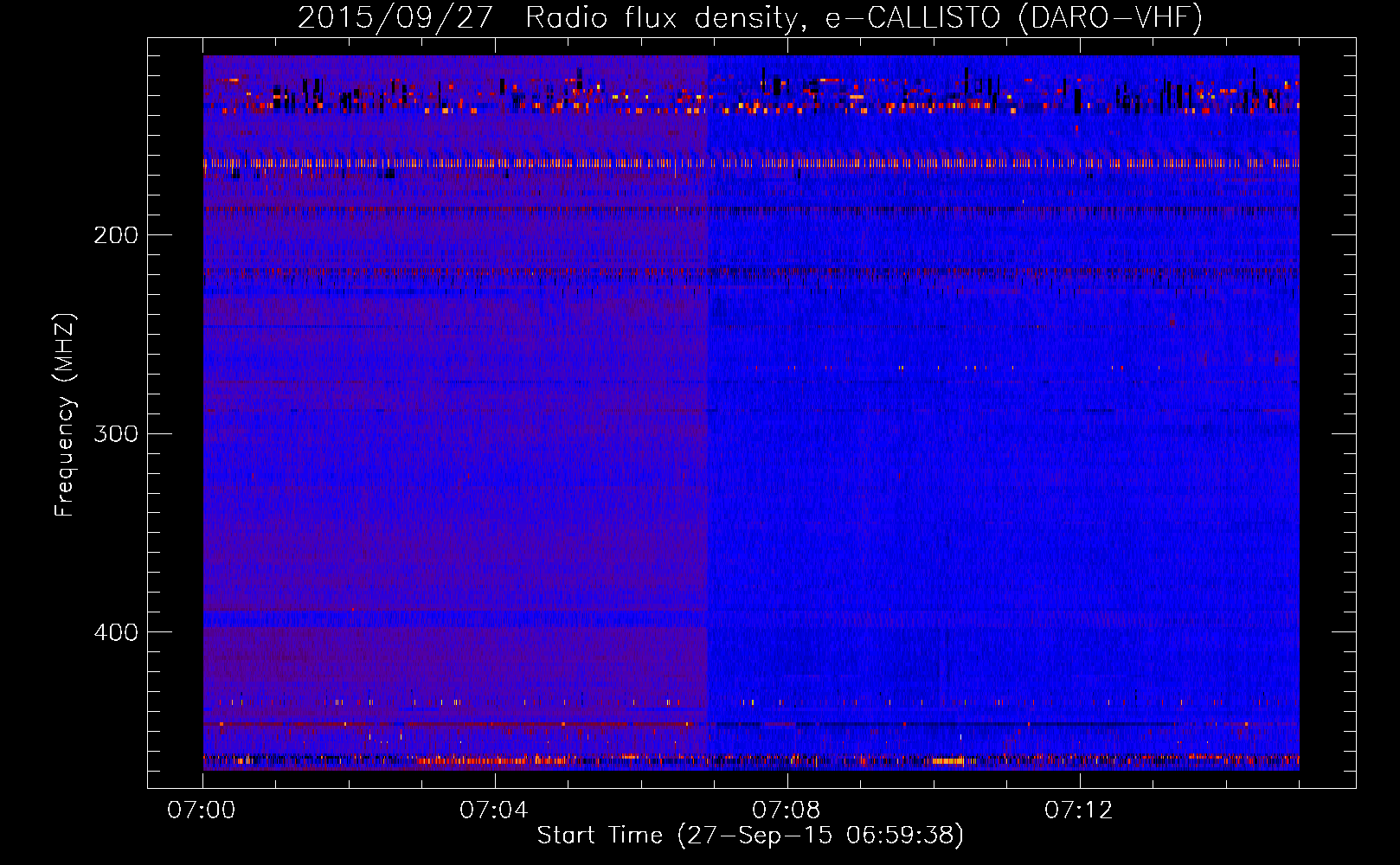
Task: Click the 07:04 time tick label
Action: tap(494, 810)
